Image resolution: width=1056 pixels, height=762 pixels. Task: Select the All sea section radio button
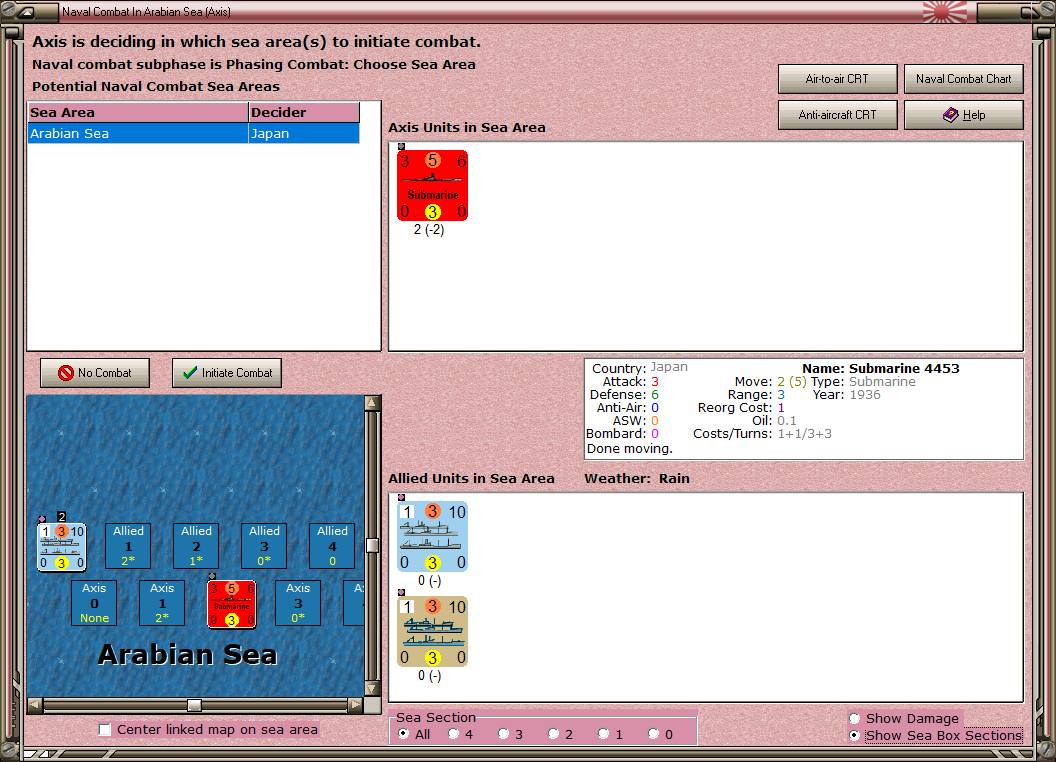point(403,734)
